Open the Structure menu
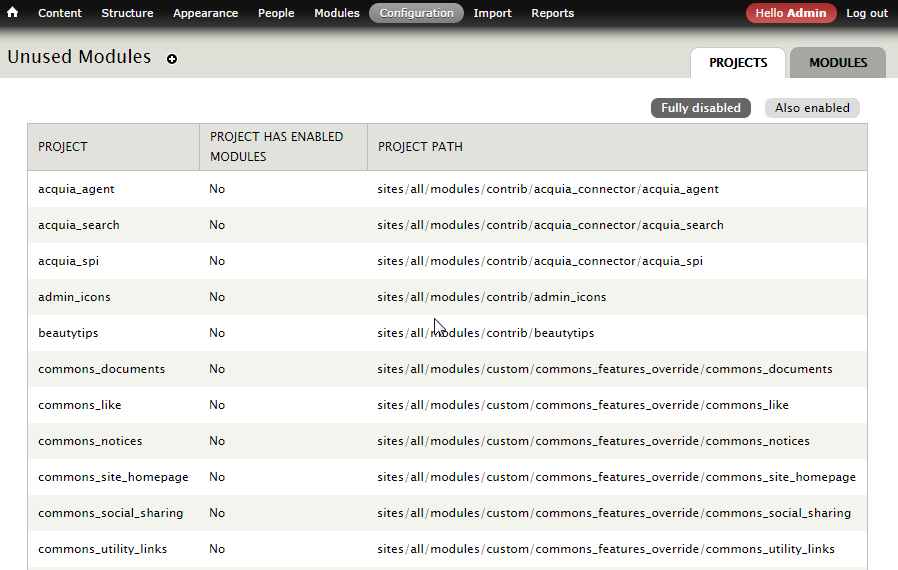Viewport: 898px width, 570px height. click(127, 13)
